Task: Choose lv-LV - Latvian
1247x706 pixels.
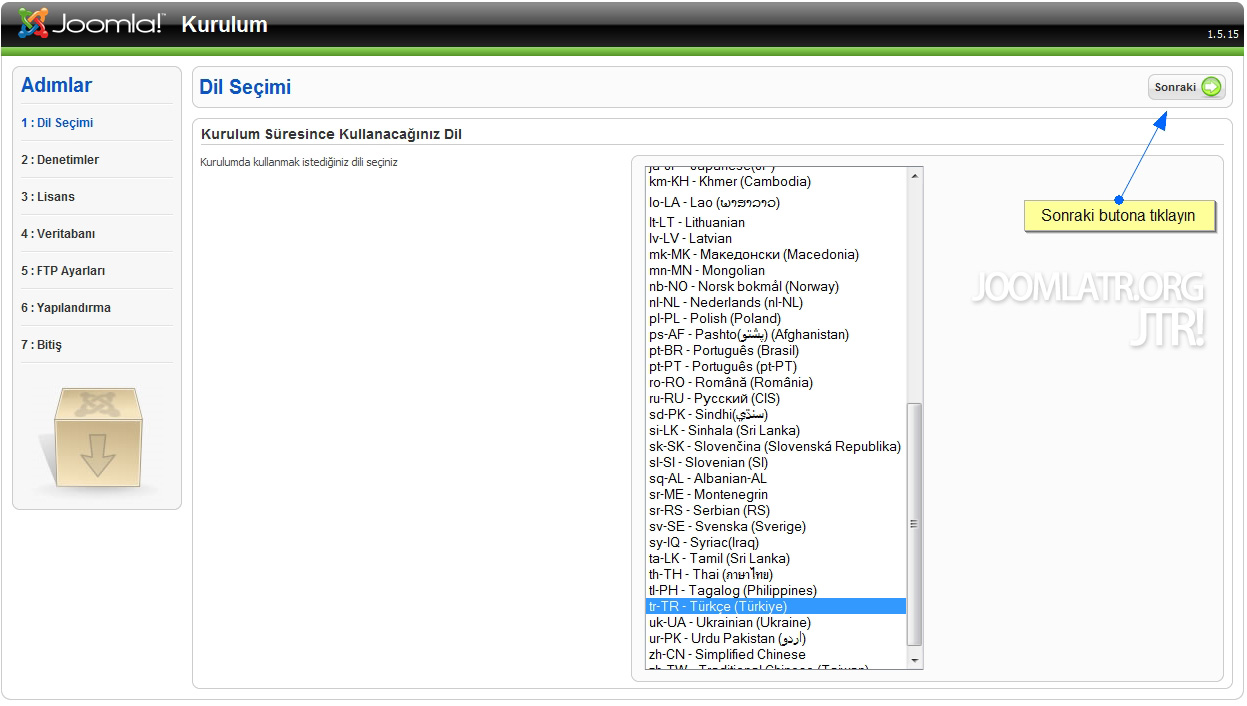Action: [x=776, y=238]
